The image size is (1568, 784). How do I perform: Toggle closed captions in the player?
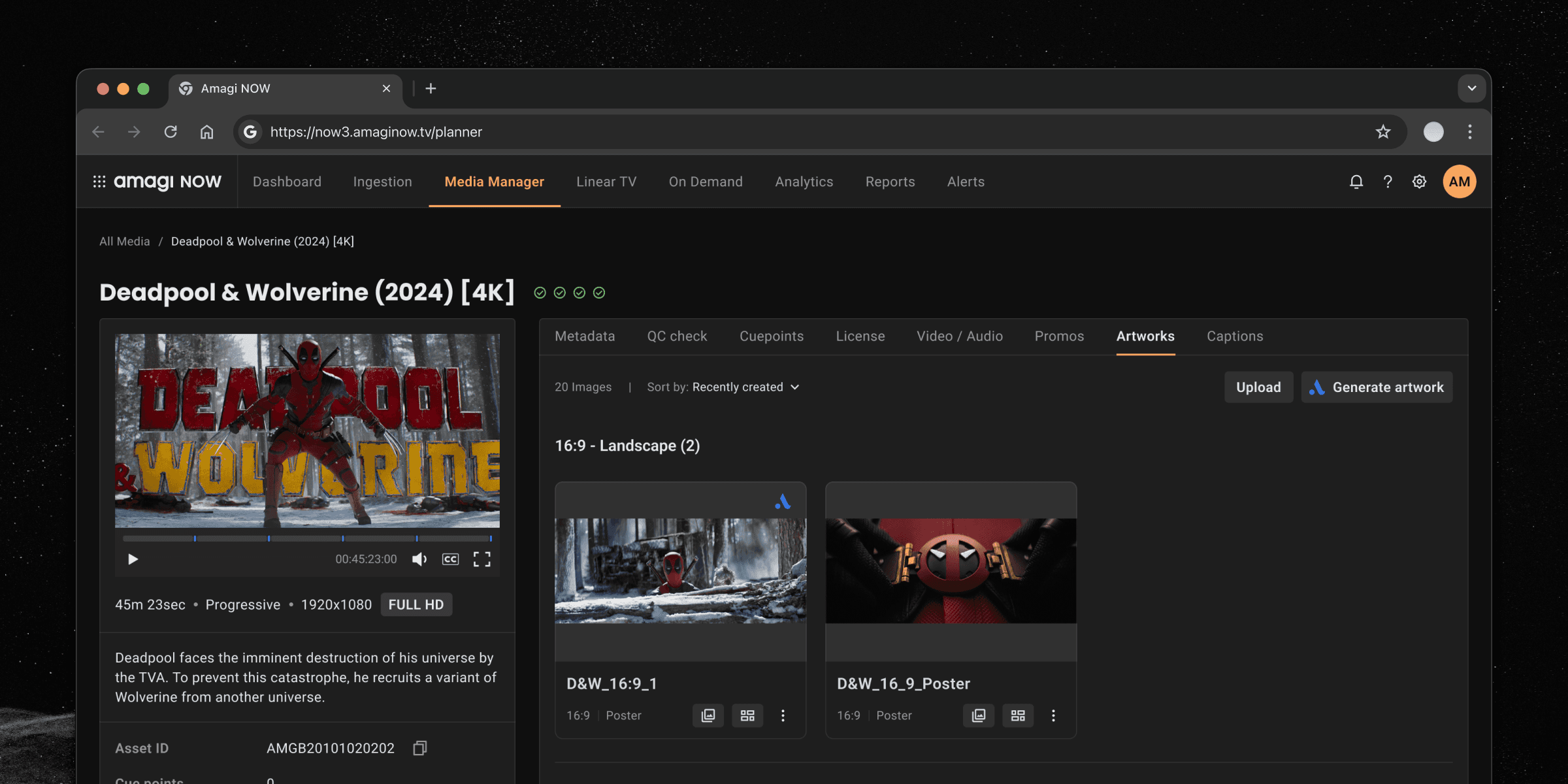click(451, 559)
